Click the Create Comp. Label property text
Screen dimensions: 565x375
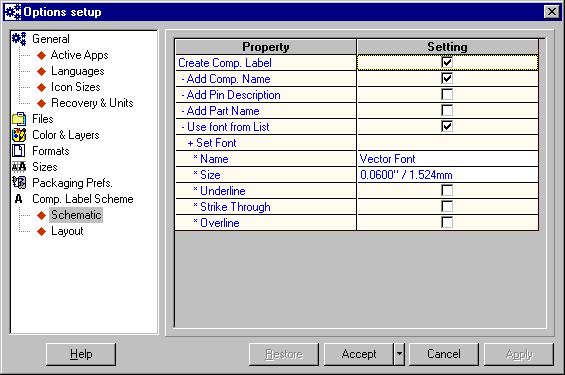(225, 63)
